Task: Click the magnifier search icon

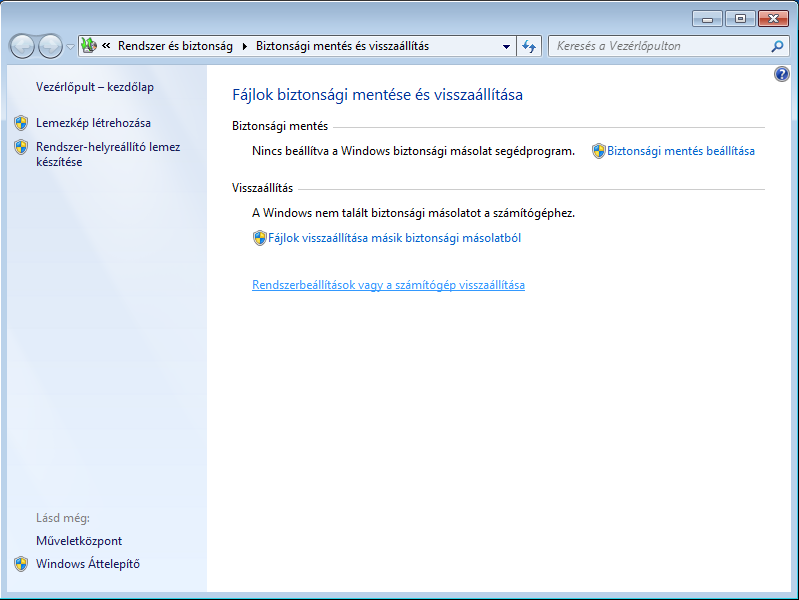Action: coord(777,46)
